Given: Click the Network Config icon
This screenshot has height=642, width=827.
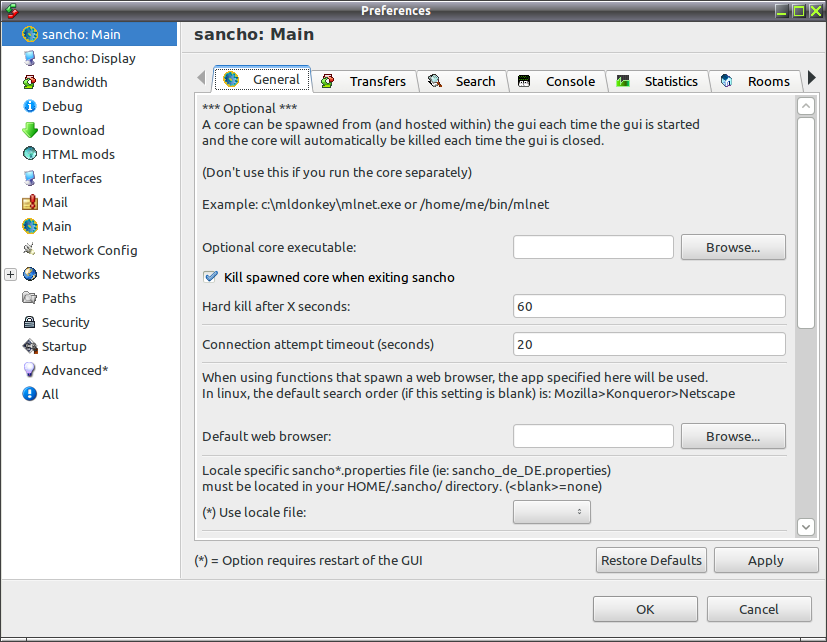Looking at the screenshot, I should click(x=30, y=250).
